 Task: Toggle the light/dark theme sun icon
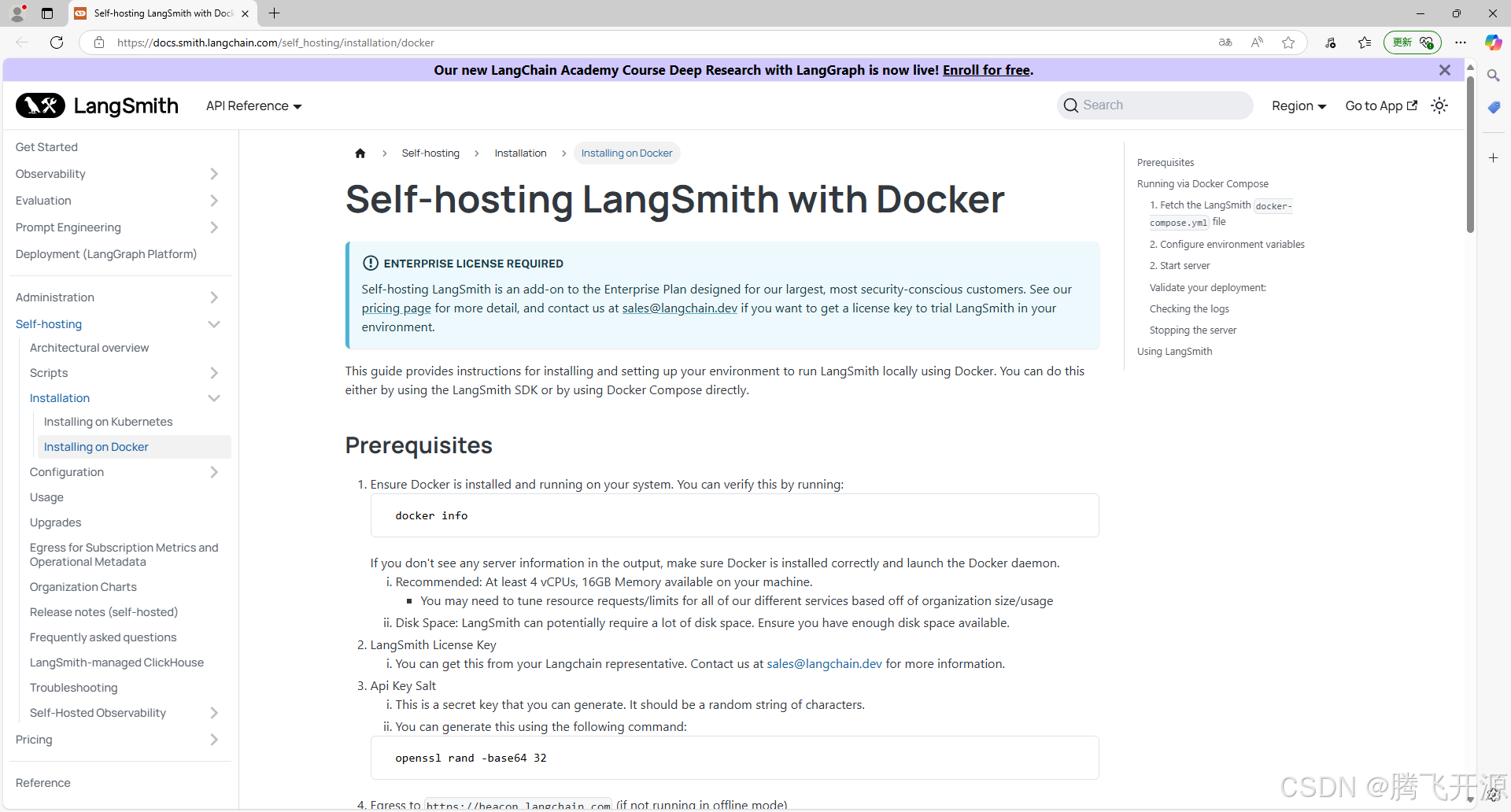[1439, 105]
